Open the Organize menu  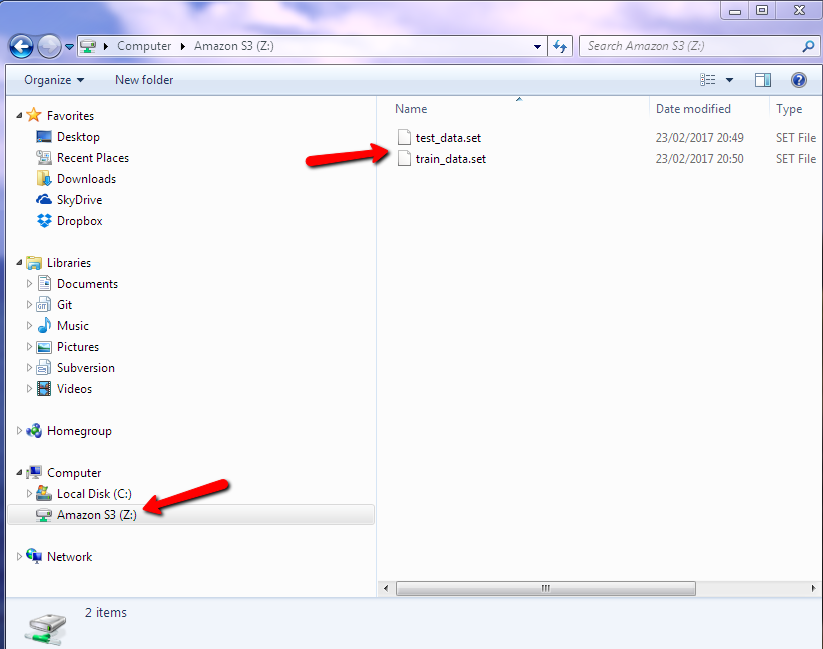[x=54, y=80]
